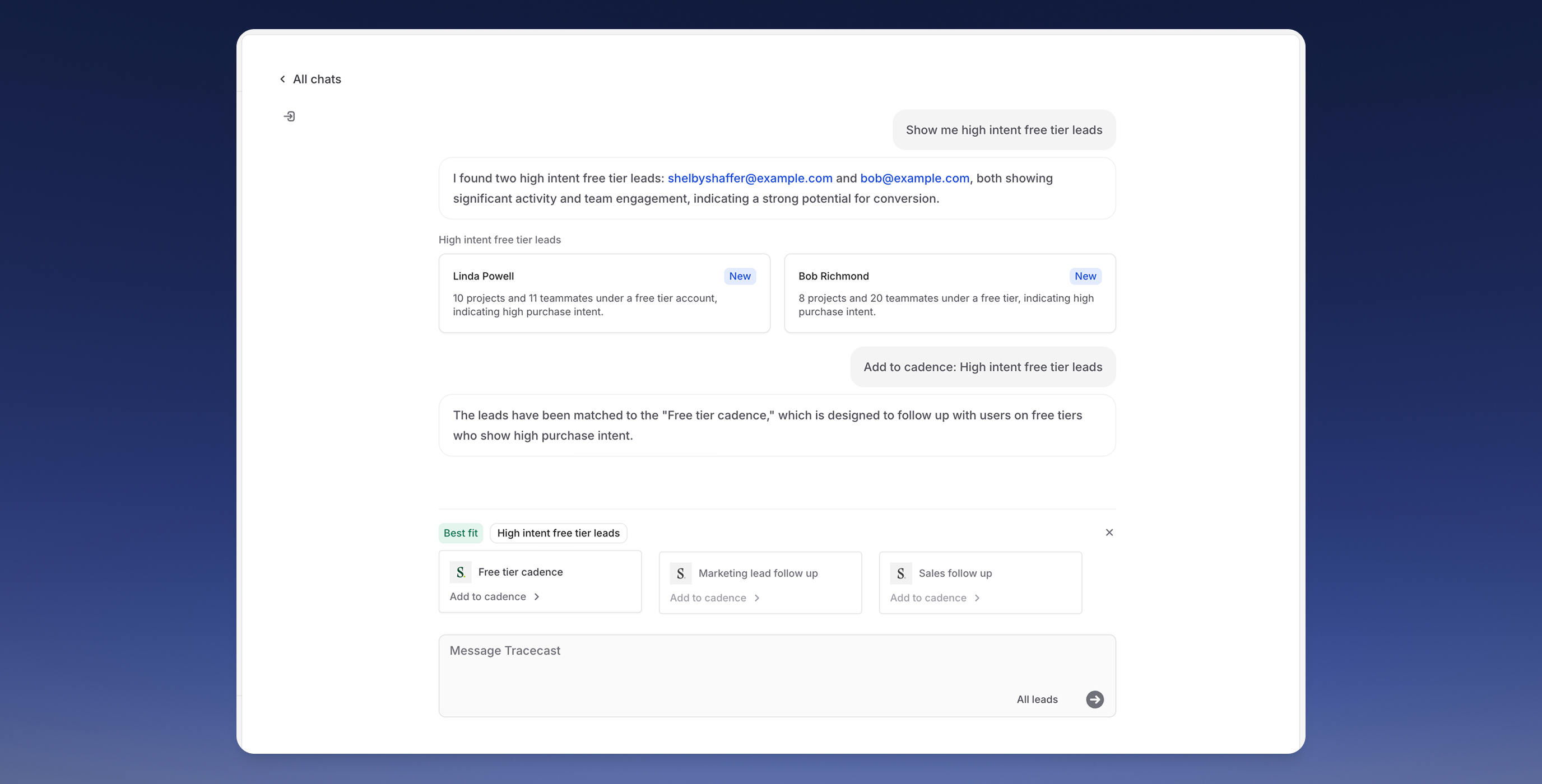Click the back chevron beside All chats
Viewport: 1542px width, 784px height.
coord(282,79)
